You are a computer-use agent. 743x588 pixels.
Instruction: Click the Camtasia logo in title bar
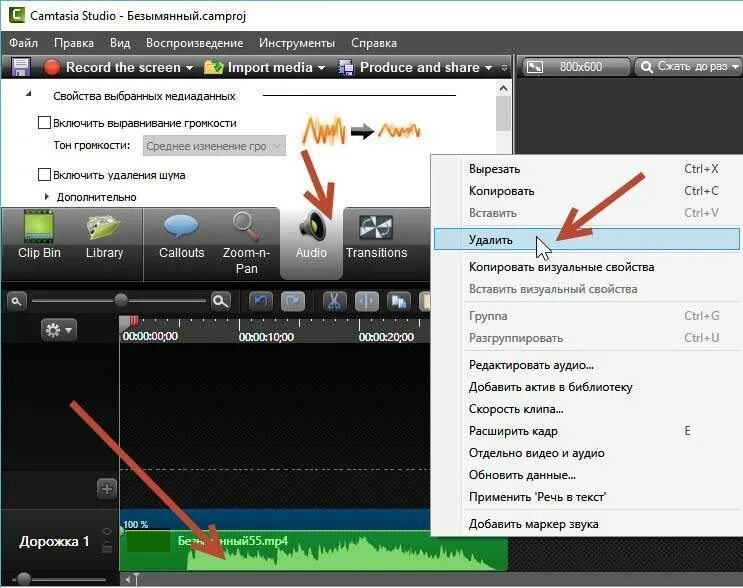(16, 15)
